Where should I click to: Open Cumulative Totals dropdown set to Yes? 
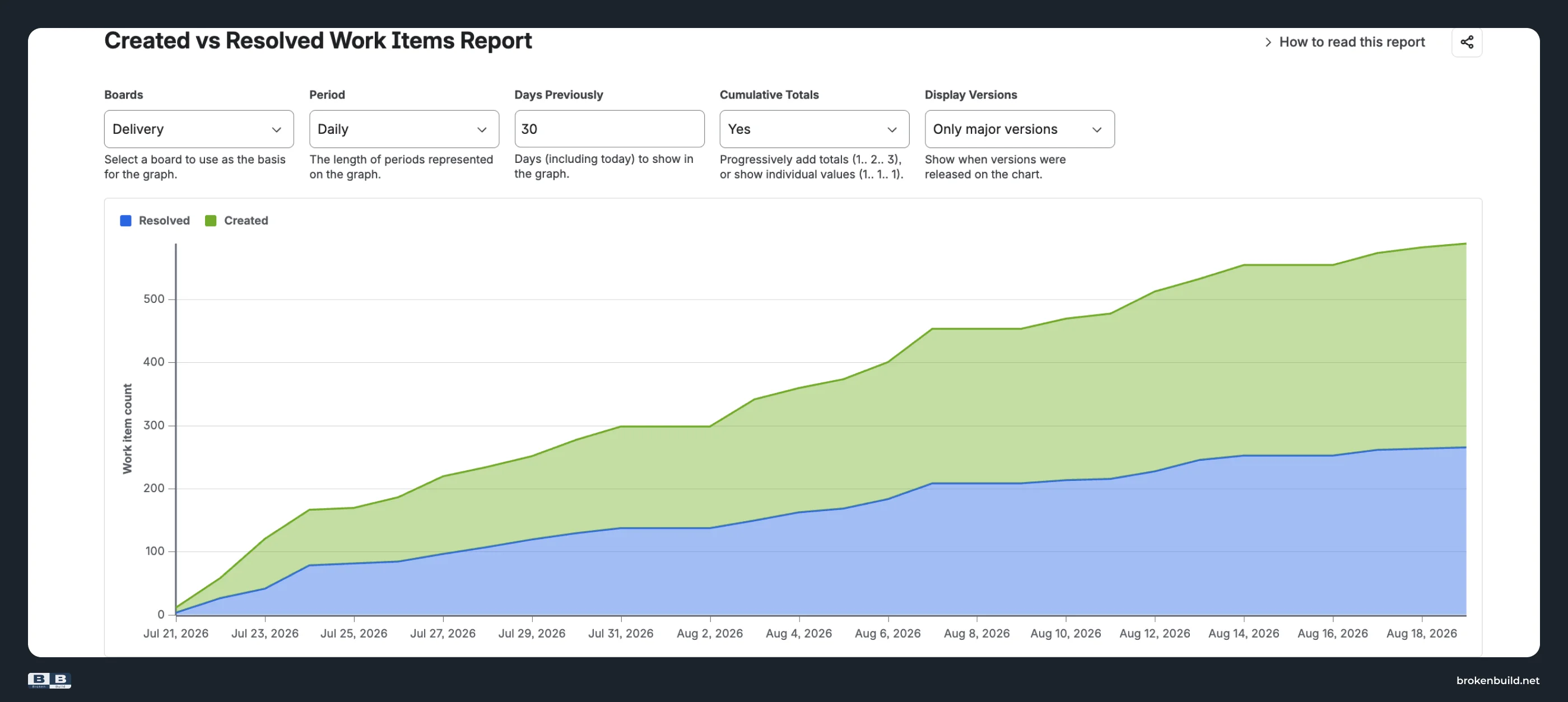814,129
